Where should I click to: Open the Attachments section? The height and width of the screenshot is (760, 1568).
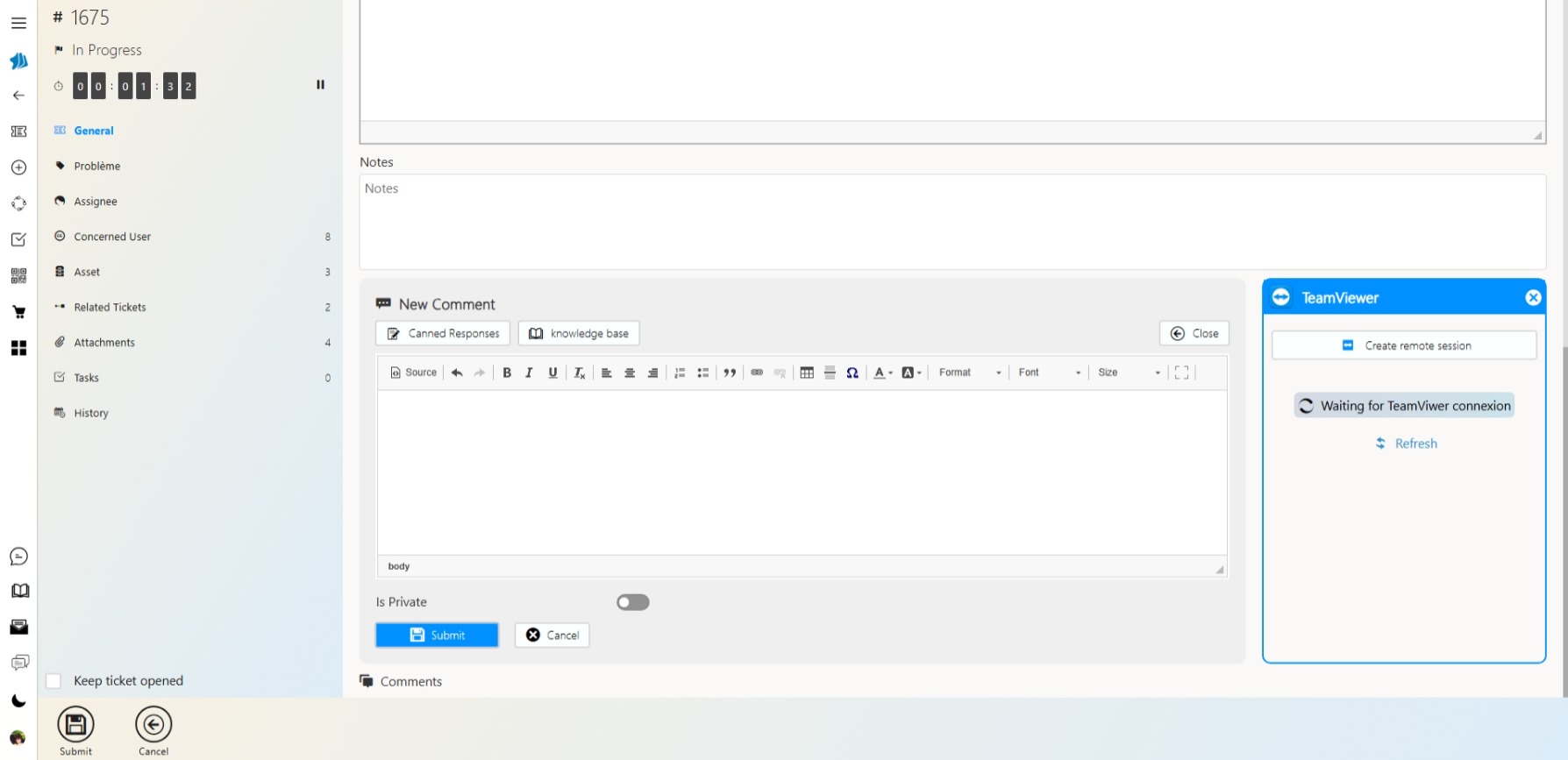pyautogui.click(x=104, y=343)
